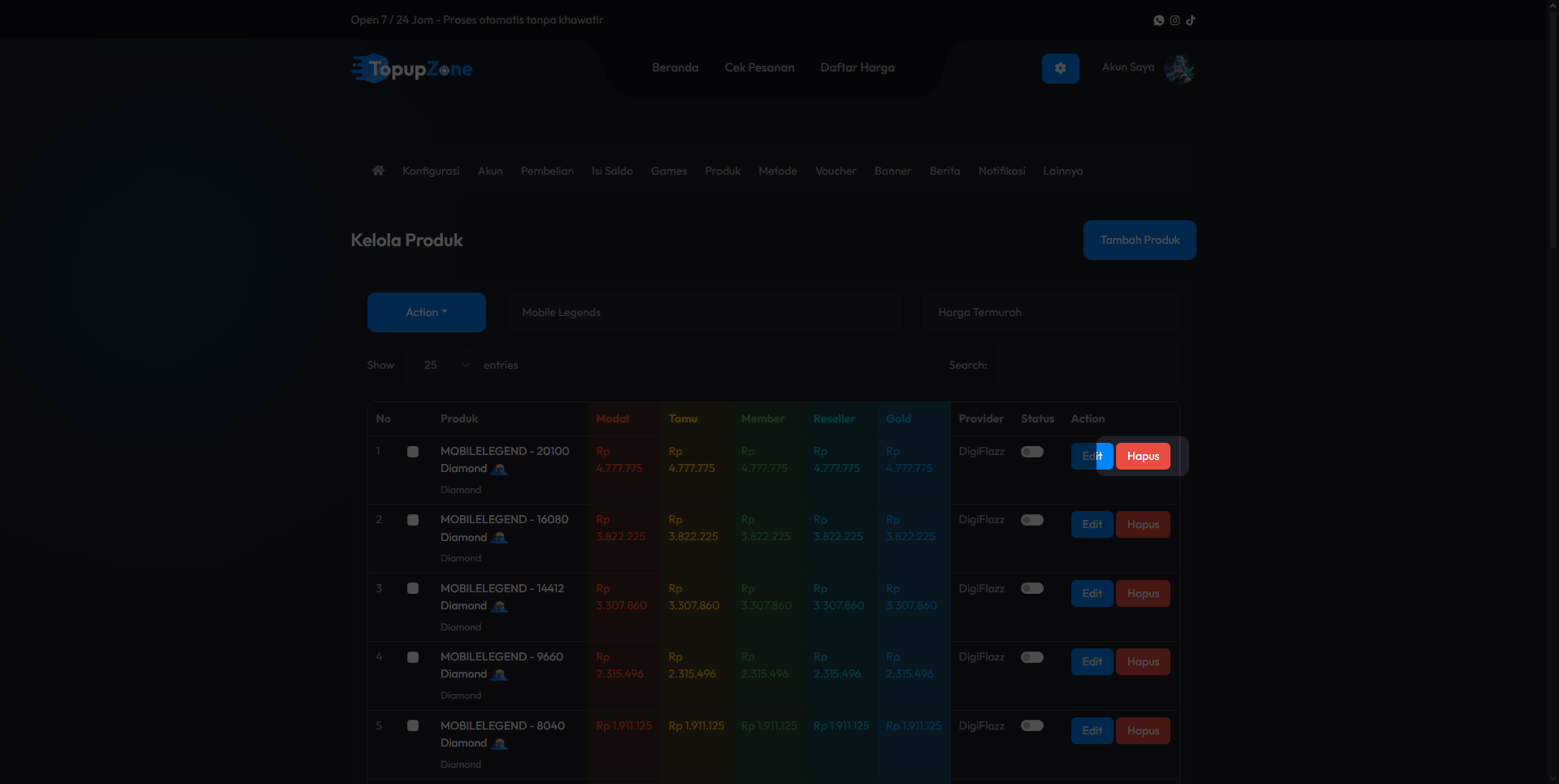Go to the admin home icon

pyautogui.click(x=378, y=171)
